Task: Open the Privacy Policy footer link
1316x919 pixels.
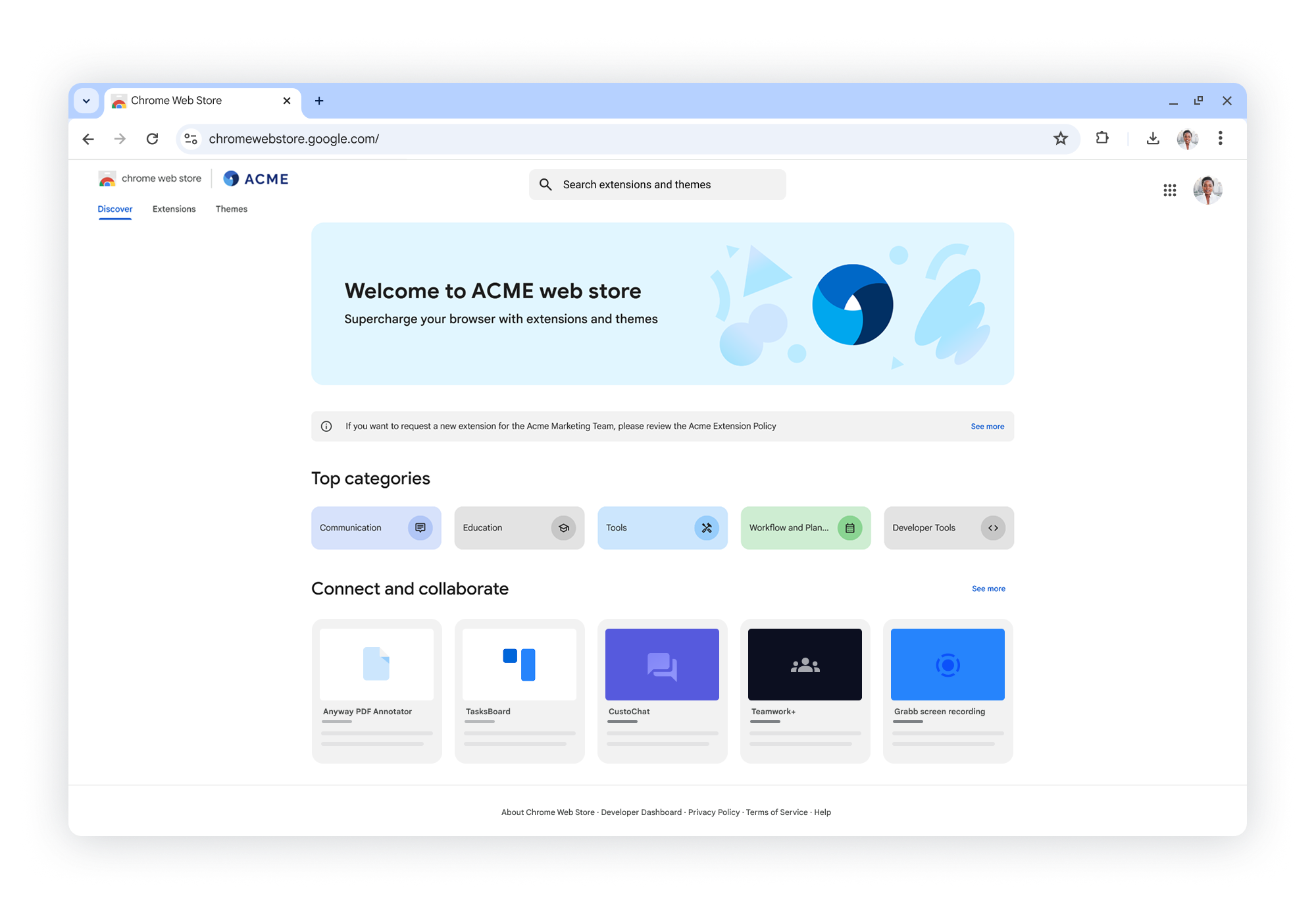Action: coord(714,812)
